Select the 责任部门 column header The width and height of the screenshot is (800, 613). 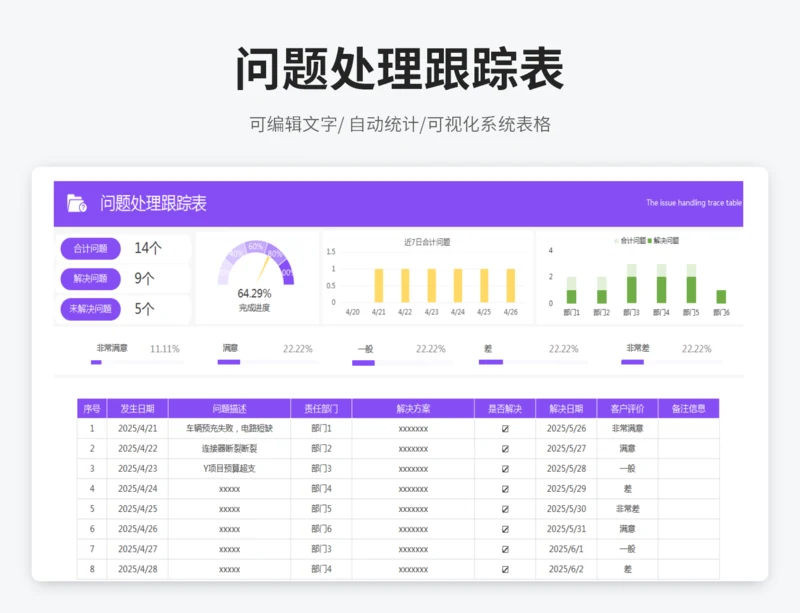(x=321, y=409)
